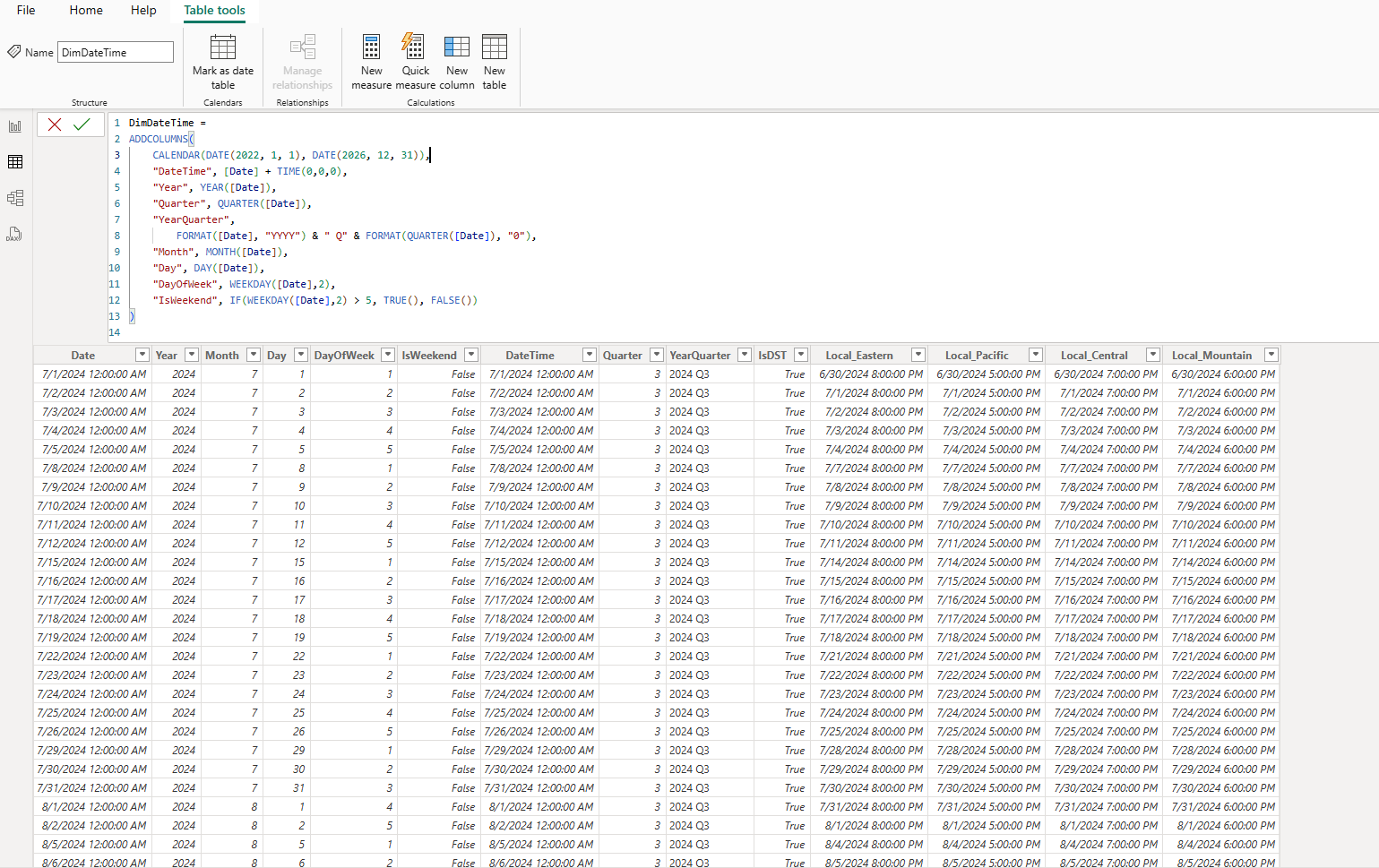Switch to Report view in sidebar

15,126
